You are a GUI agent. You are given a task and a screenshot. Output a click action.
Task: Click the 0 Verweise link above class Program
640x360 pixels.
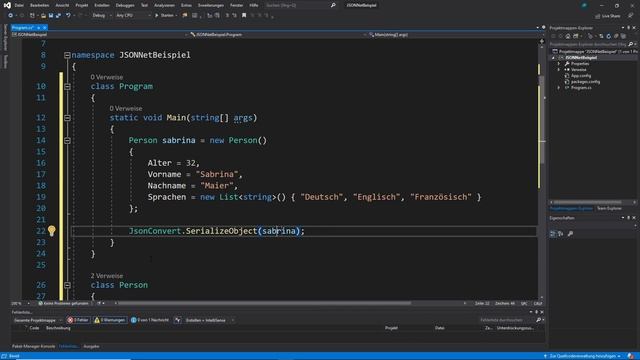pos(107,77)
